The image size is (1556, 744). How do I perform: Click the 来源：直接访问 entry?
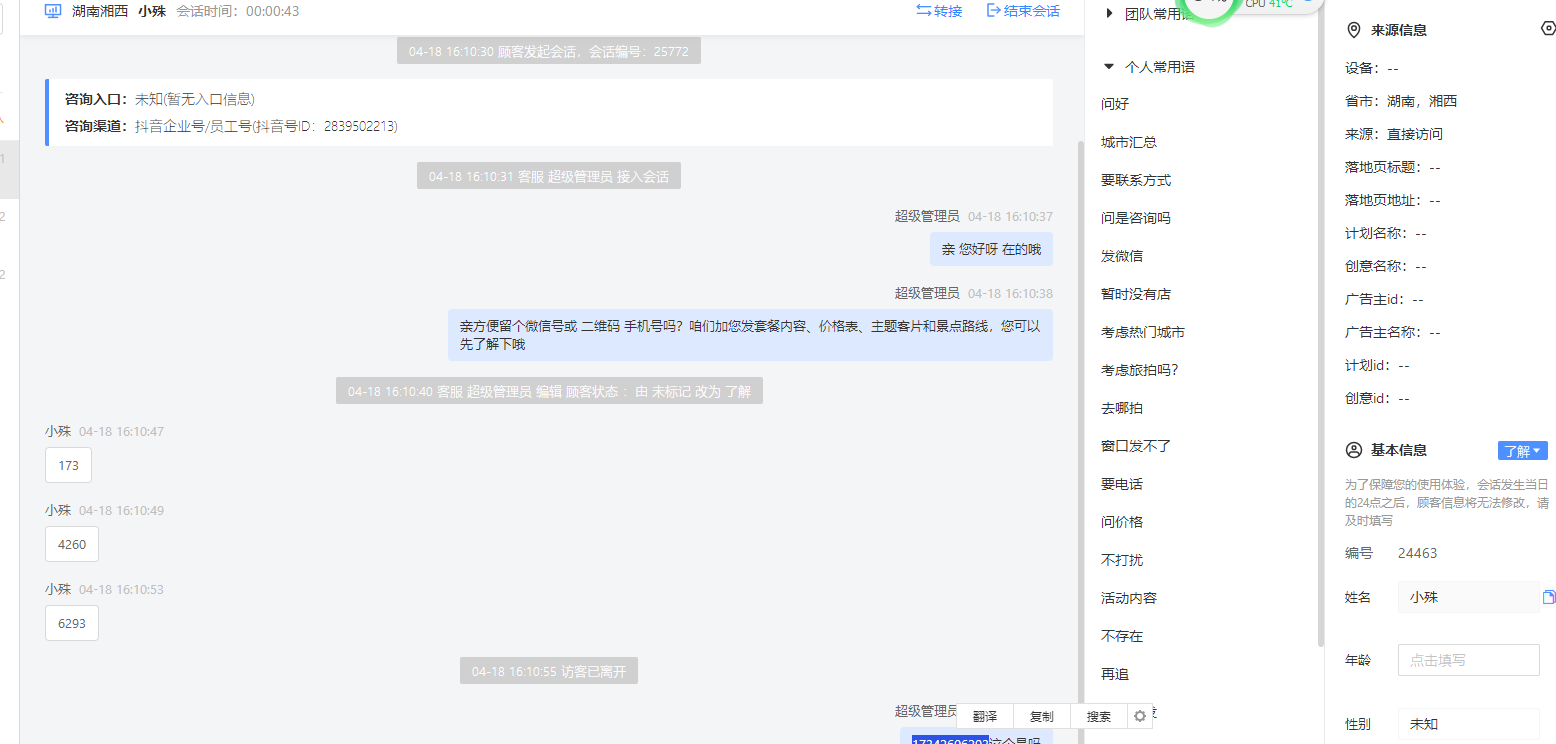[x=1394, y=134]
